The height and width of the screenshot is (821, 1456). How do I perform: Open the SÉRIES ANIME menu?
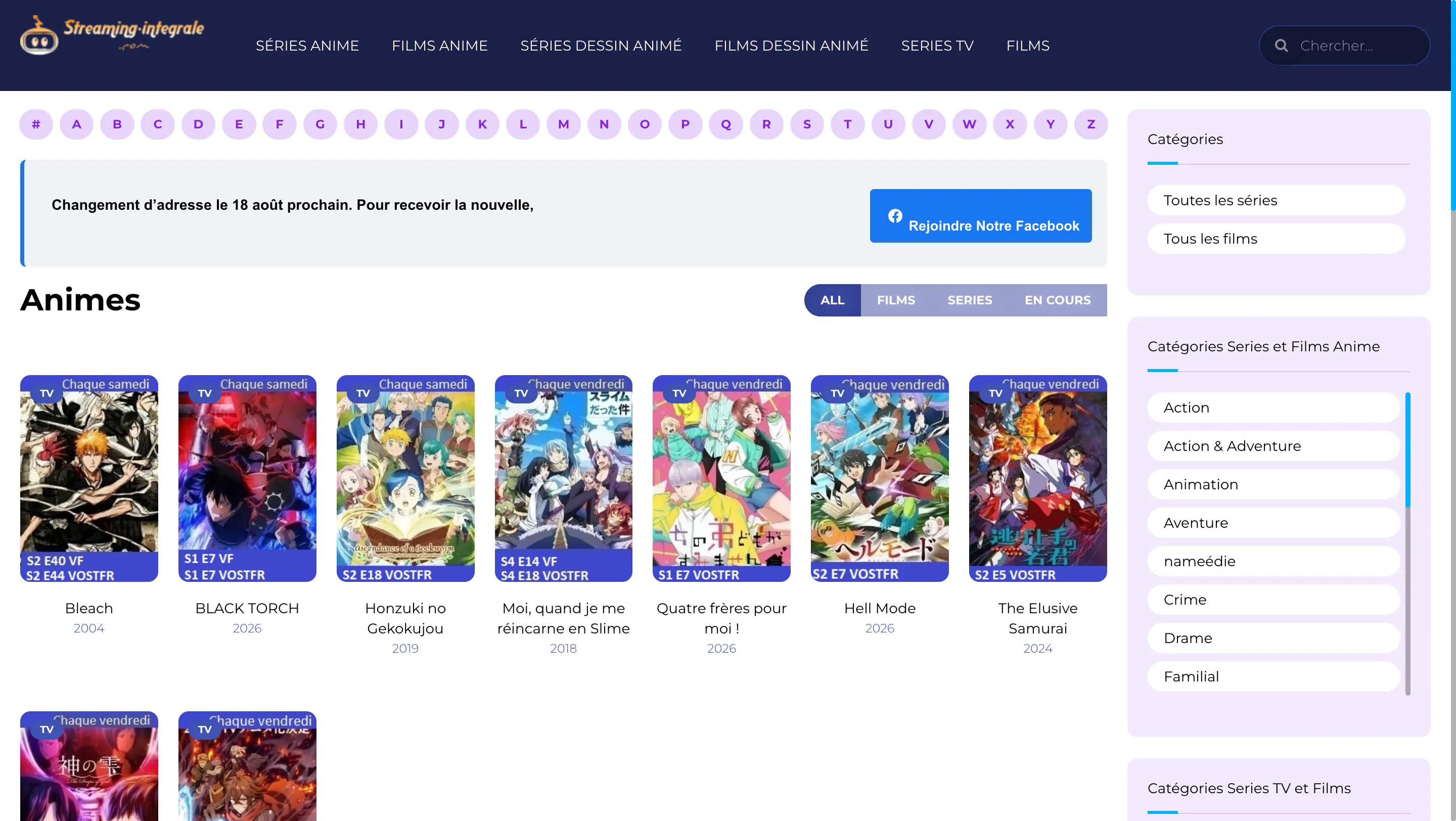coord(307,46)
